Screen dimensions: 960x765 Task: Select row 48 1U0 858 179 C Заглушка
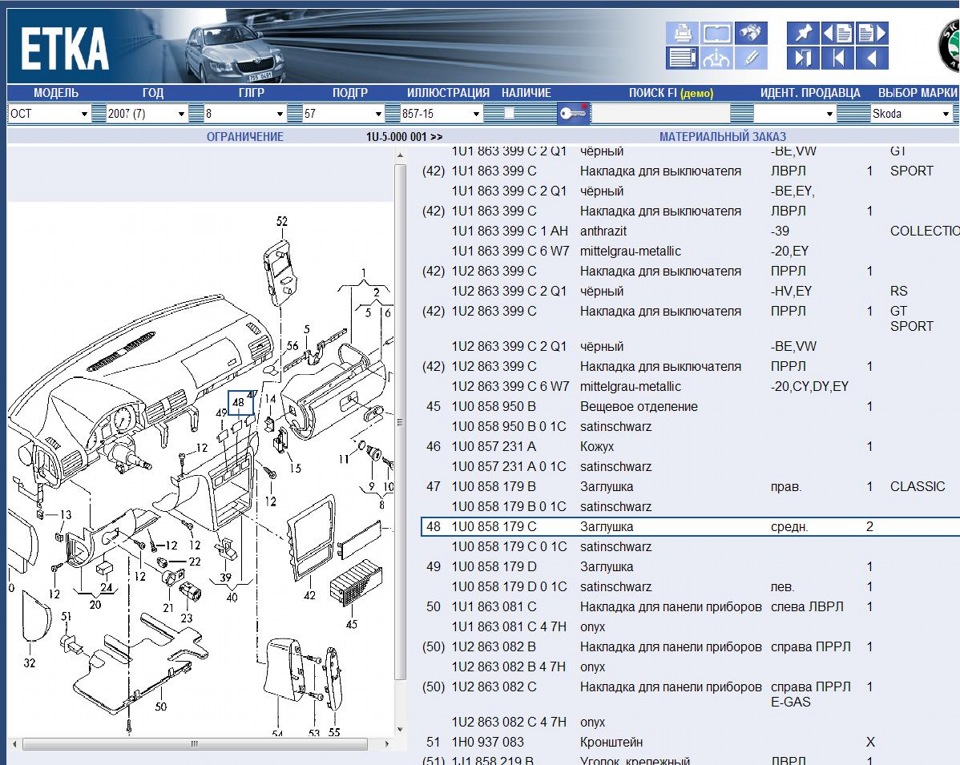pos(690,526)
